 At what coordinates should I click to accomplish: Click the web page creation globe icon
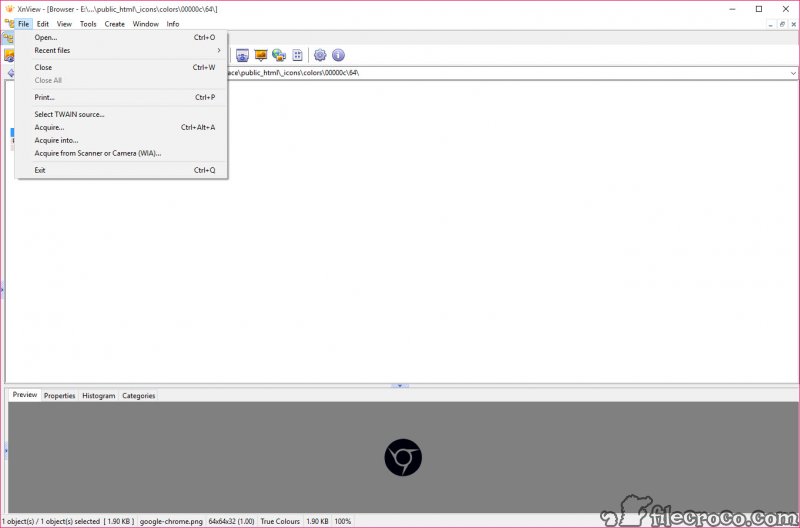point(279,55)
